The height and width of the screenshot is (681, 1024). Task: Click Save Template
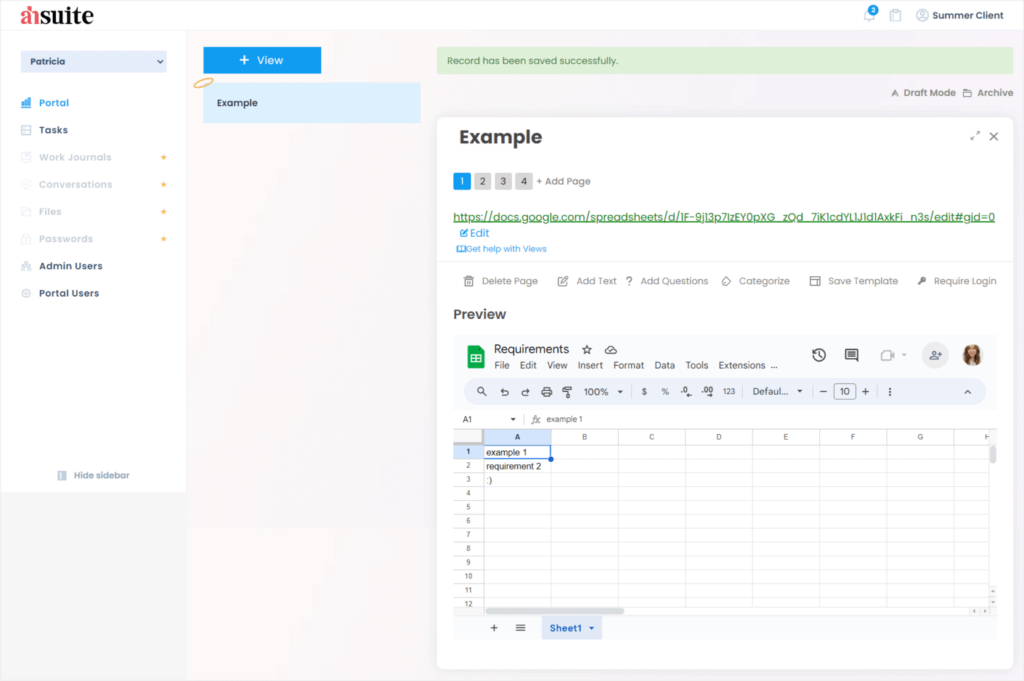coord(854,281)
